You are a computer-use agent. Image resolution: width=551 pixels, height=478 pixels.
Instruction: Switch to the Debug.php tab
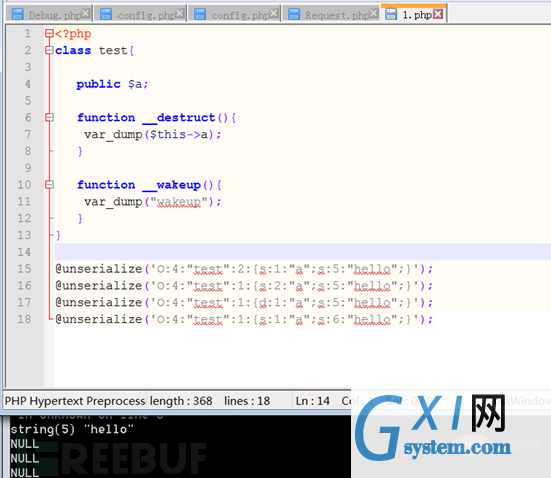(x=49, y=14)
